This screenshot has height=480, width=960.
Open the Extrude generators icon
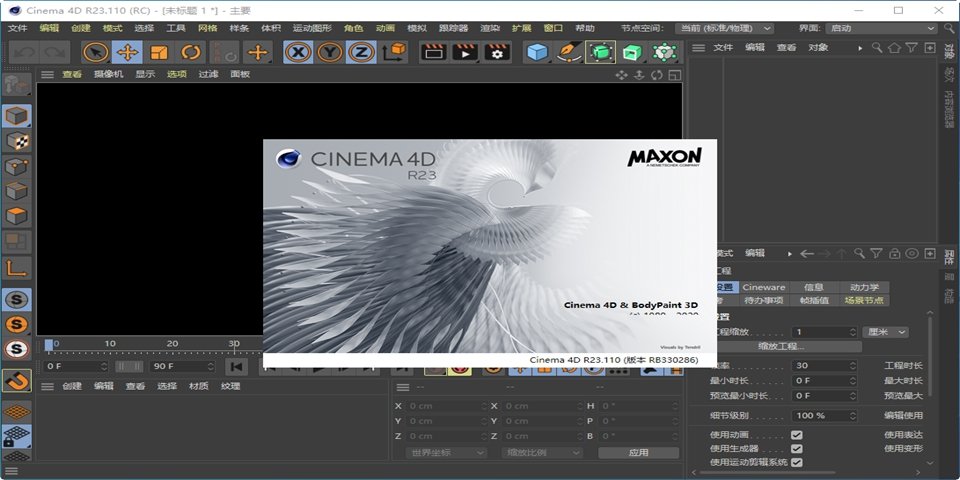(x=632, y=53)
